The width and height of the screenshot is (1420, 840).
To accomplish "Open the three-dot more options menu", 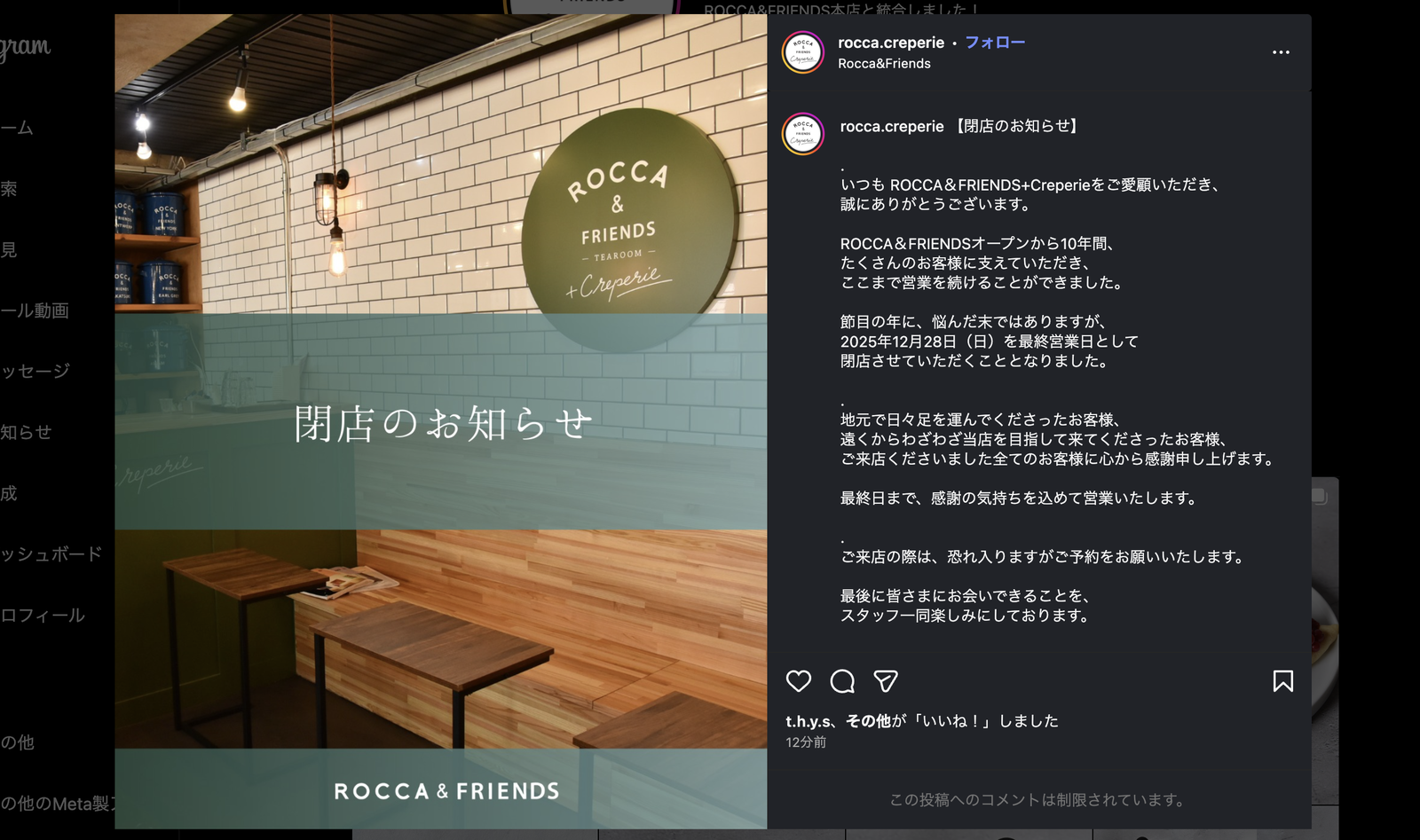I will coord(1281,52).
